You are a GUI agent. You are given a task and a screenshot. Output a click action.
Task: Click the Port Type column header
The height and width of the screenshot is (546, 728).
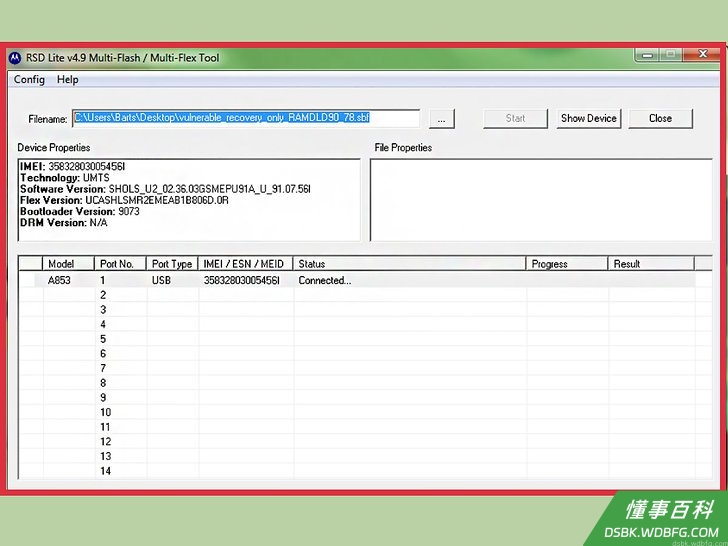coord(172,264)
